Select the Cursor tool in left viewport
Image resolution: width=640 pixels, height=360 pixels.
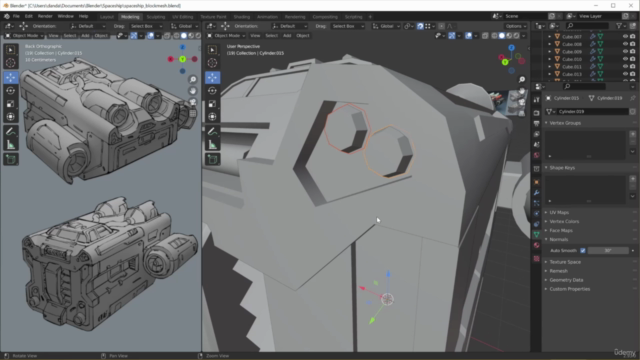(x=11, y=63)
